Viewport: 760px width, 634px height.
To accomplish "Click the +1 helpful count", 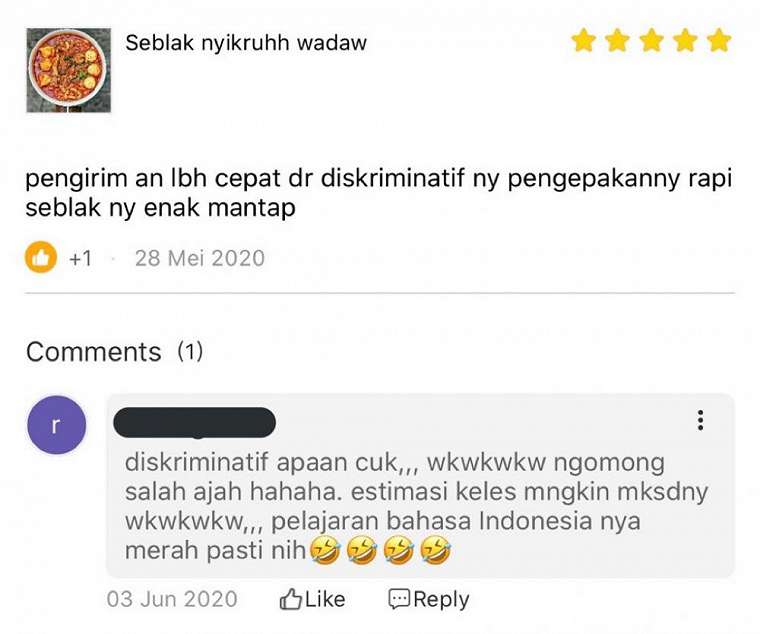I will click(80, 258).
